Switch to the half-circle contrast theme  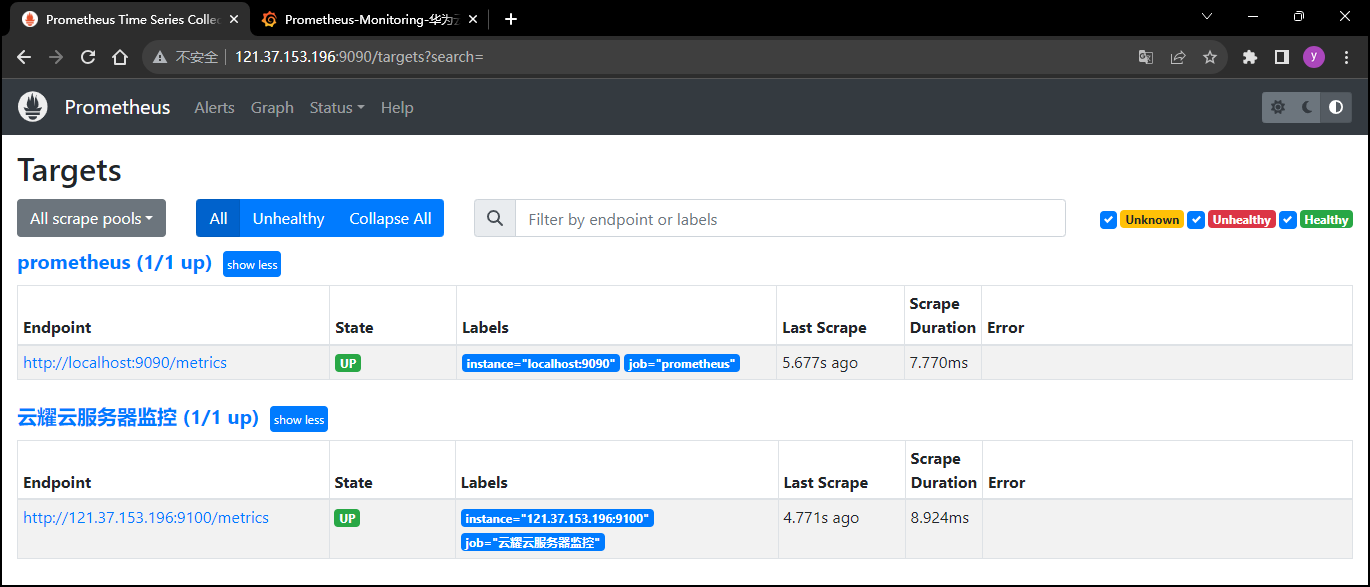[x=1336, y=107]
